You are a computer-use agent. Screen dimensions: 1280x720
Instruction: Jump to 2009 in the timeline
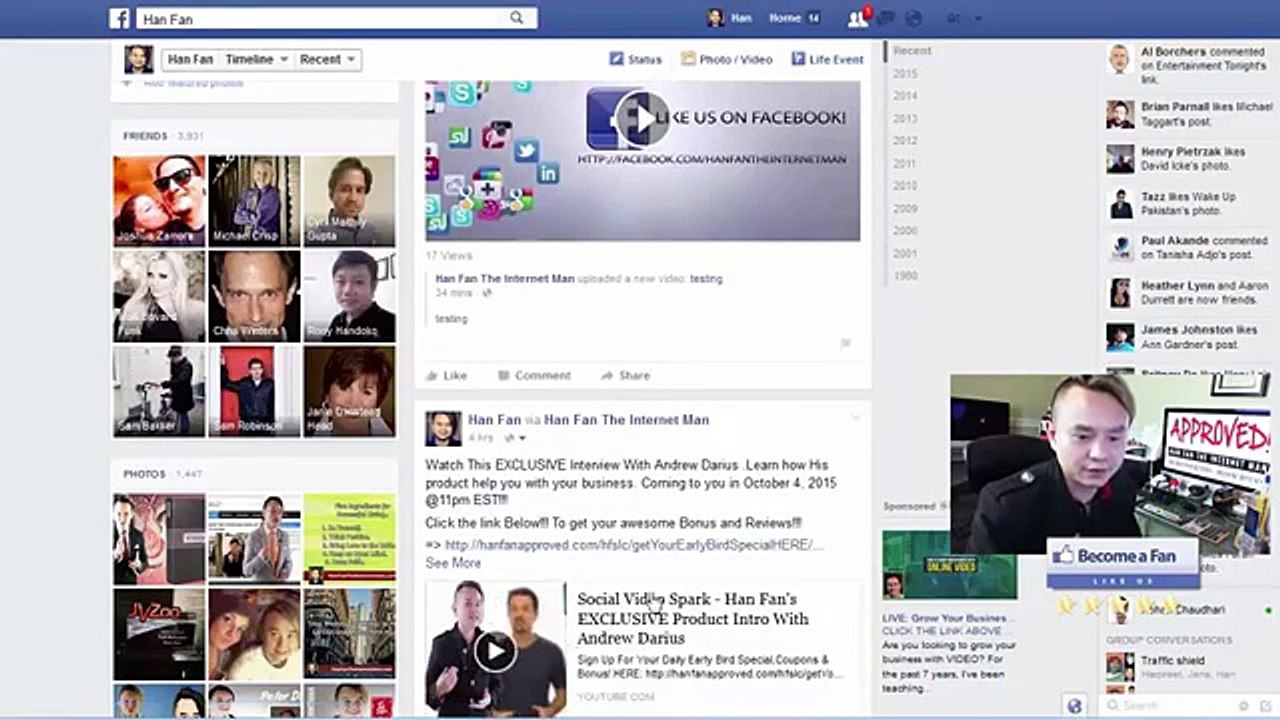click(905, 208)
